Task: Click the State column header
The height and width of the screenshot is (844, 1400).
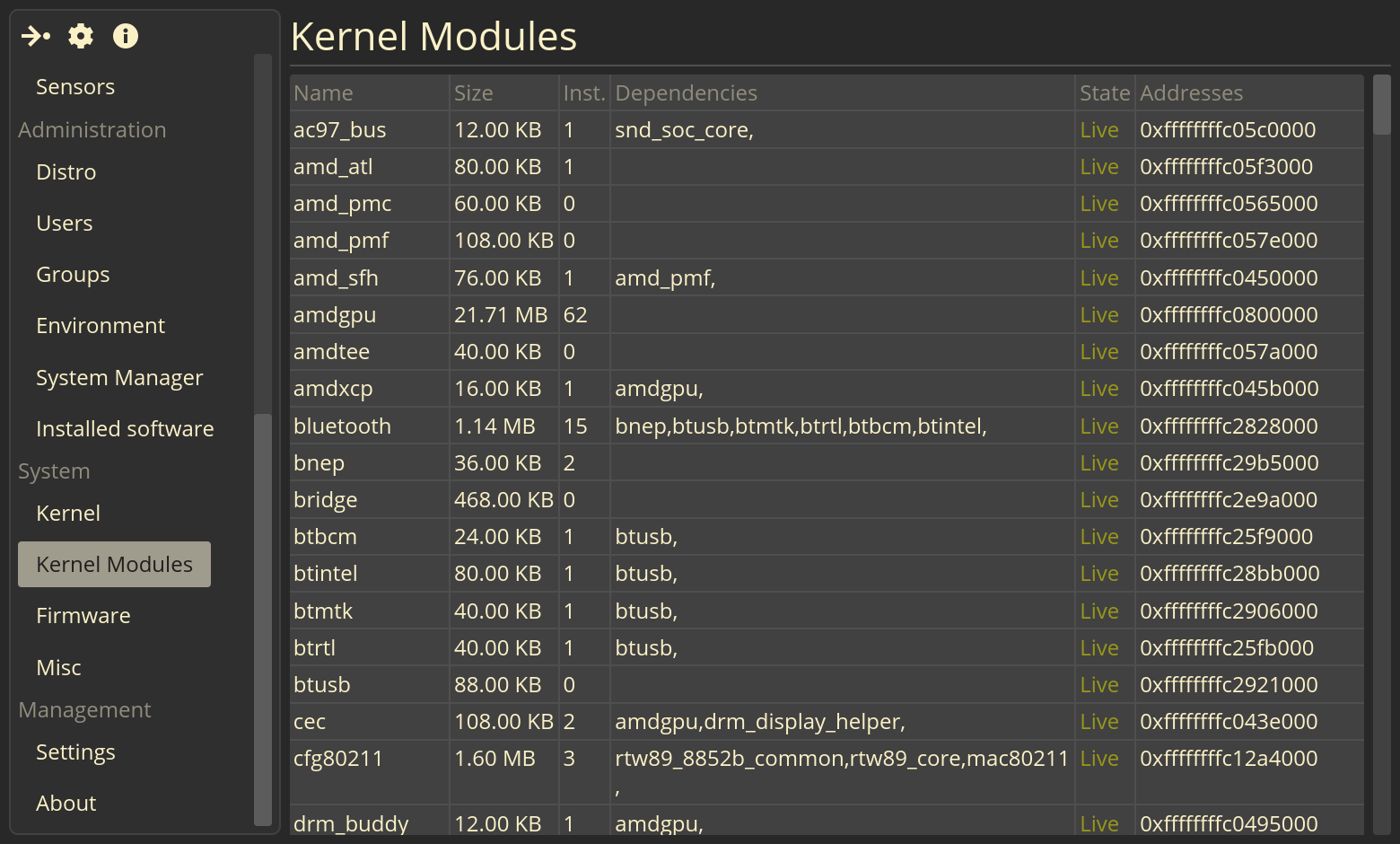Action: tap(1105, 93)
